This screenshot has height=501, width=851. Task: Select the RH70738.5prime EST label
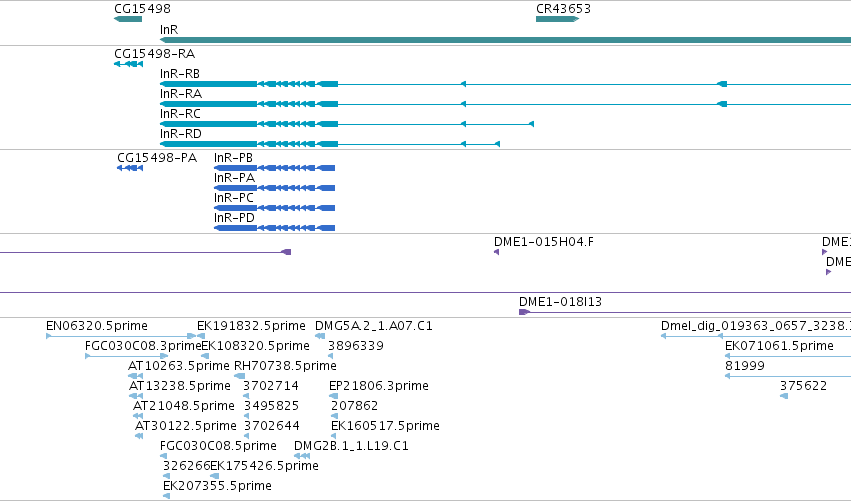coord(285,366)
